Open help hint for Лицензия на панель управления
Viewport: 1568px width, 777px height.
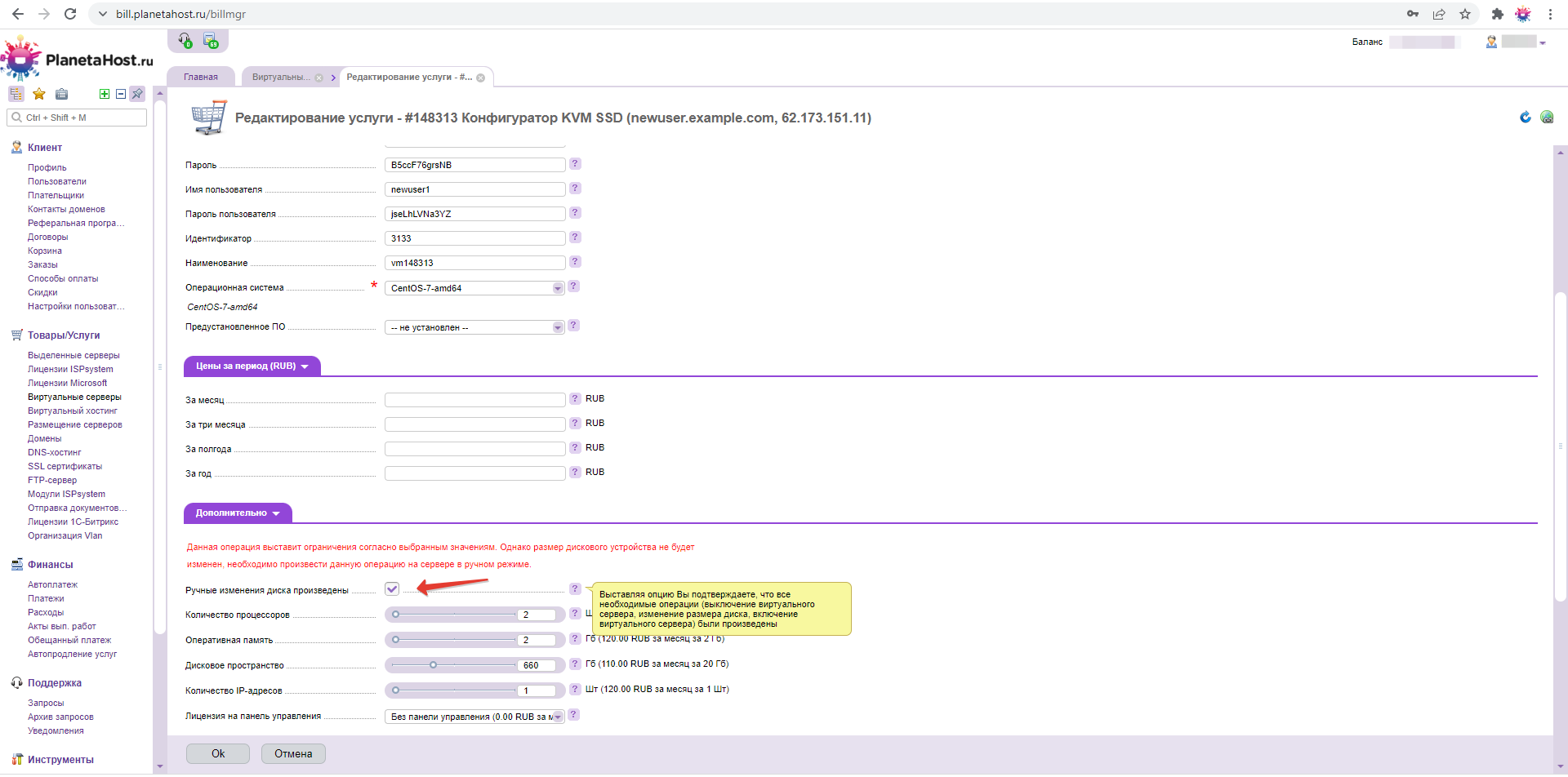(573, 715)
